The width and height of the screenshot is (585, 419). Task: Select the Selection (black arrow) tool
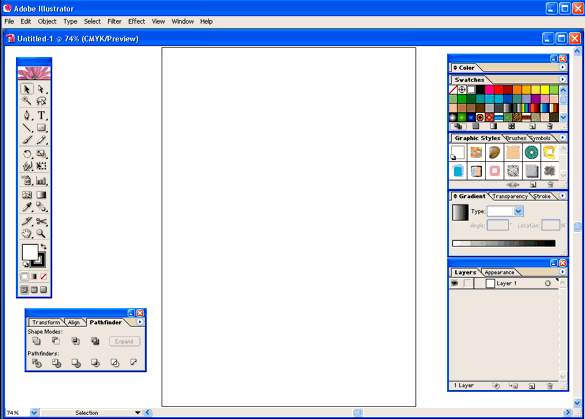click(x=26, y=89)
